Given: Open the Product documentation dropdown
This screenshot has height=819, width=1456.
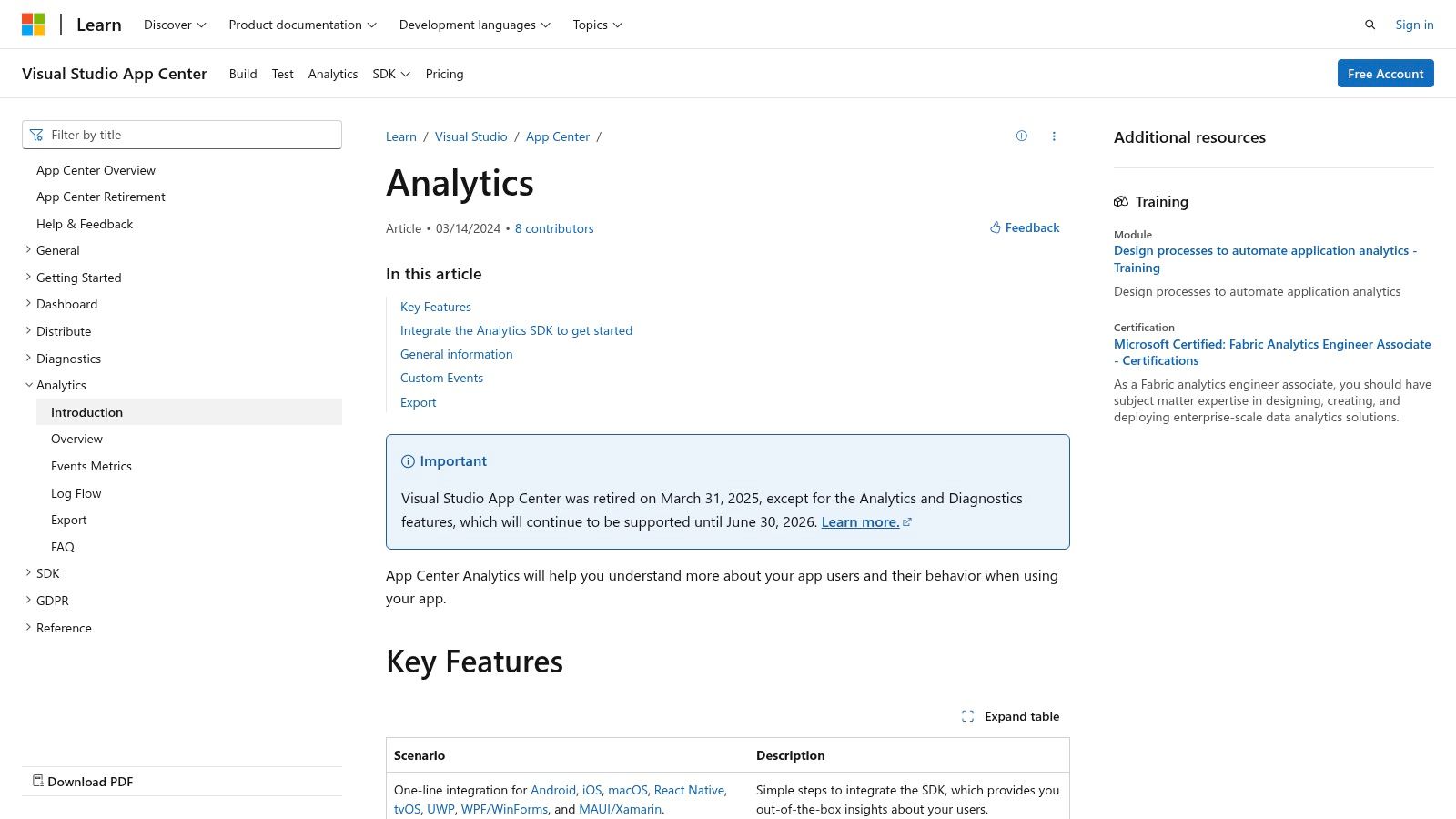Looking at the screenshot, I should (302, 25).
